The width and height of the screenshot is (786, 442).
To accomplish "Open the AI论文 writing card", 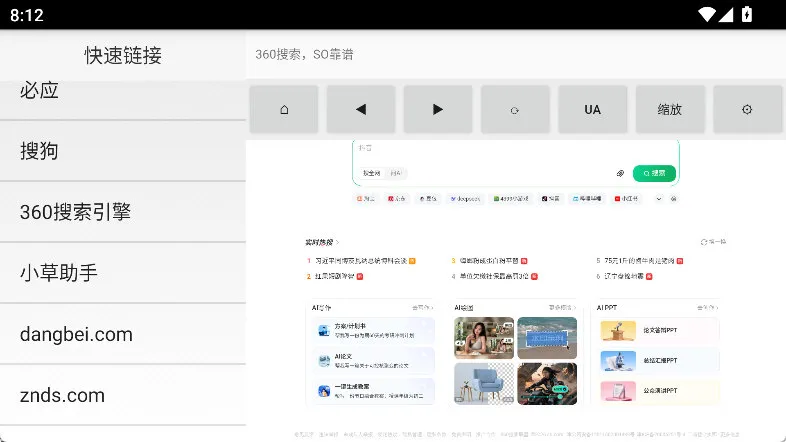I will pos(373,361).
